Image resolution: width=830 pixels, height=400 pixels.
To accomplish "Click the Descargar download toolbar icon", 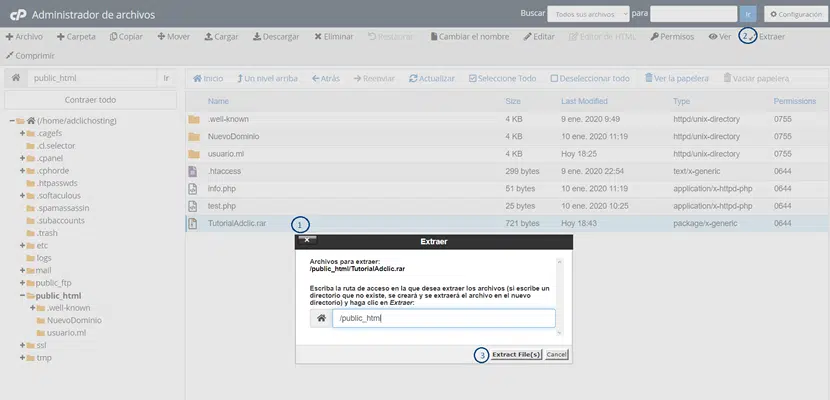I will coord(258,36).
